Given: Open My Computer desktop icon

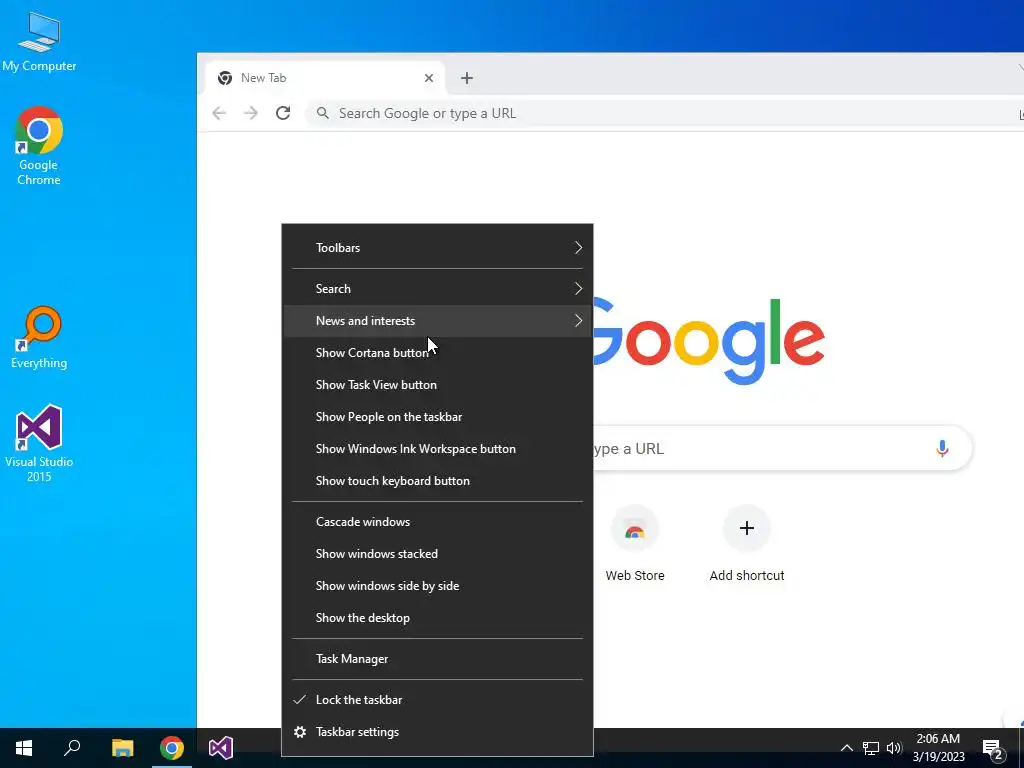Looking at the screenshot, I should [x=39, y=41].
